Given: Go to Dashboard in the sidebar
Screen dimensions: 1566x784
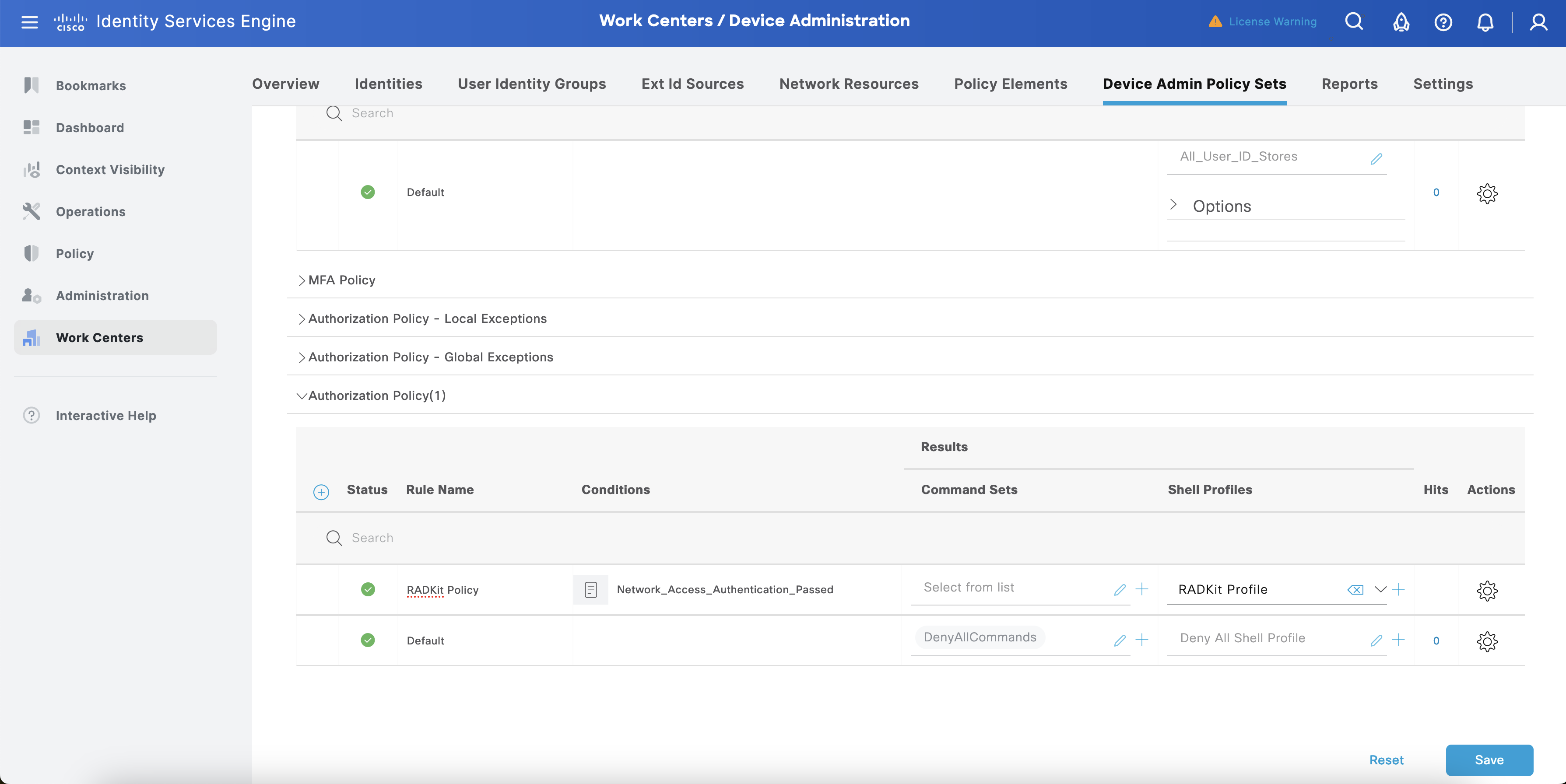Looking at the screenshot, I should click(116, 128).
